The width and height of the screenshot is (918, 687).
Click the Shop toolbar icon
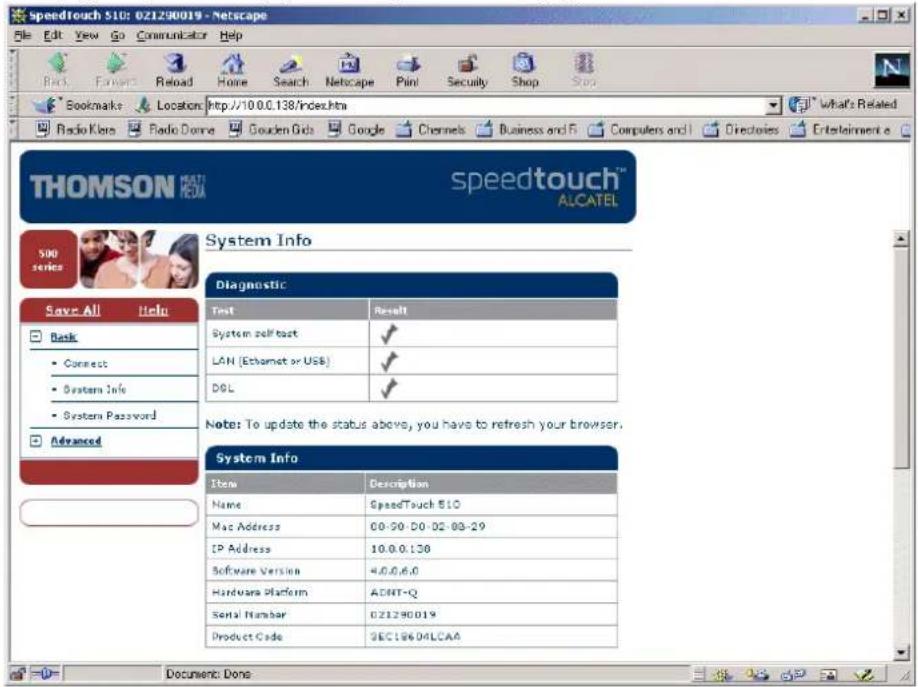524,63
